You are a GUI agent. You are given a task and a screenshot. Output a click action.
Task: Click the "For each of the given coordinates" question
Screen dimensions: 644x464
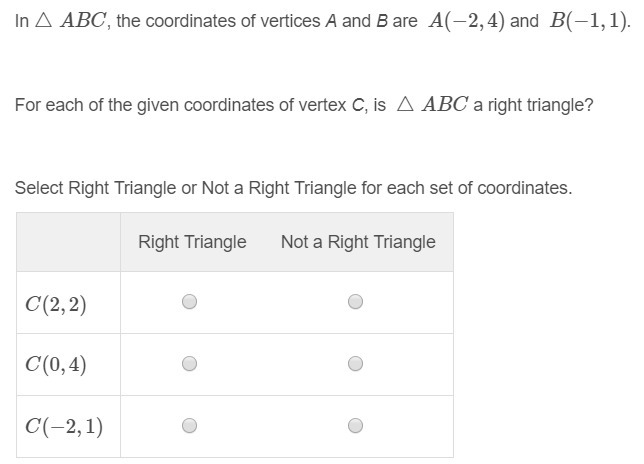click(x=200, y=104)
